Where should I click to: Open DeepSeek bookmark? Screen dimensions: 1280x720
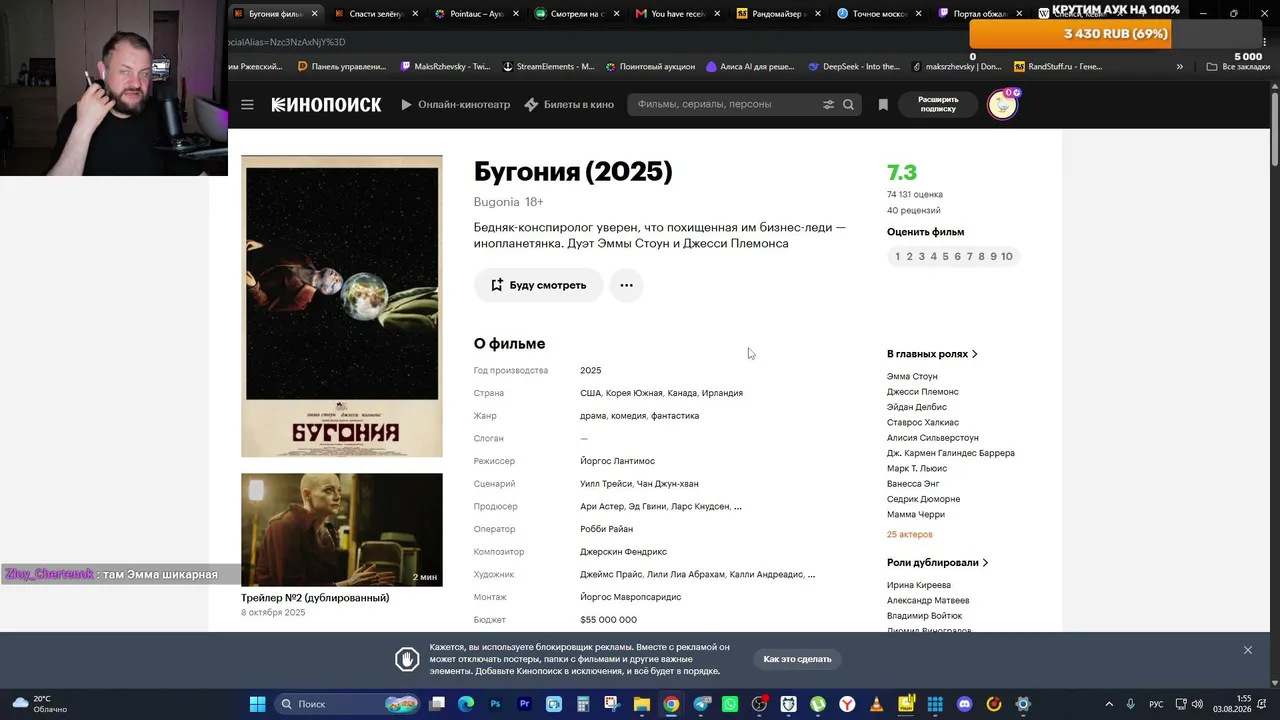[854, 66]
